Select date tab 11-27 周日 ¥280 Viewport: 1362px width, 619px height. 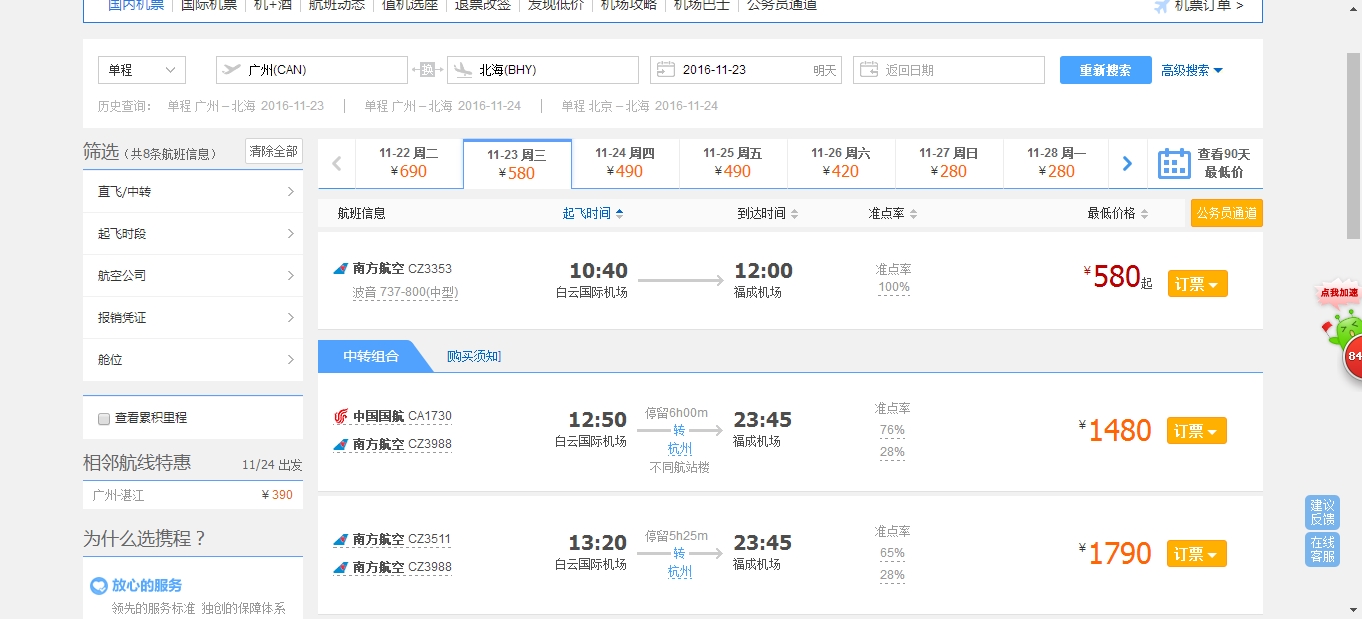pos(949,163)
